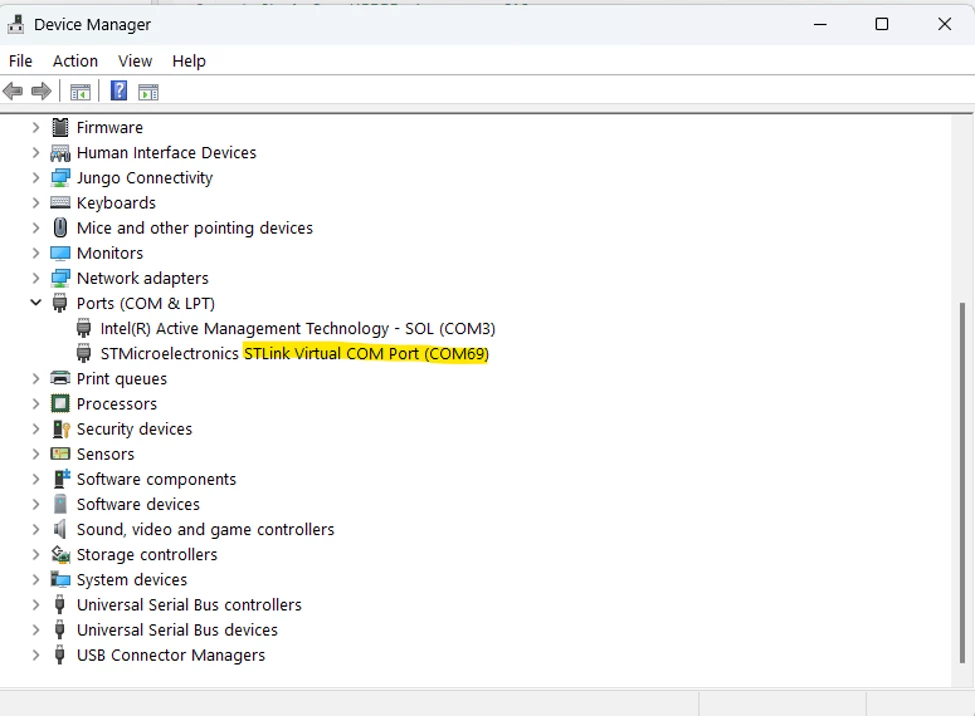Expand the Human Interface Devices node
The image size is (975, 716).
point(35,152)
